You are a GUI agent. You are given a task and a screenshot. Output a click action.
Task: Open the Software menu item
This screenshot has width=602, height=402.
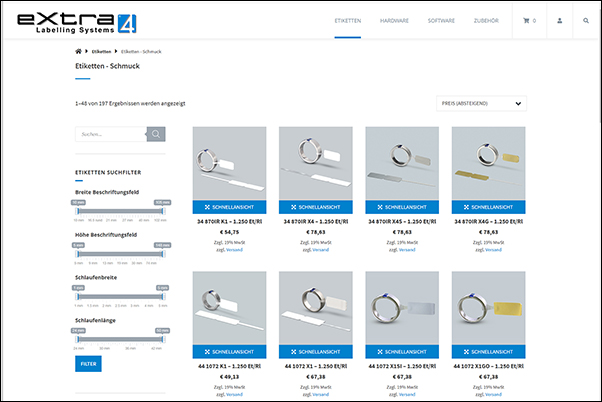click(441, 20)
